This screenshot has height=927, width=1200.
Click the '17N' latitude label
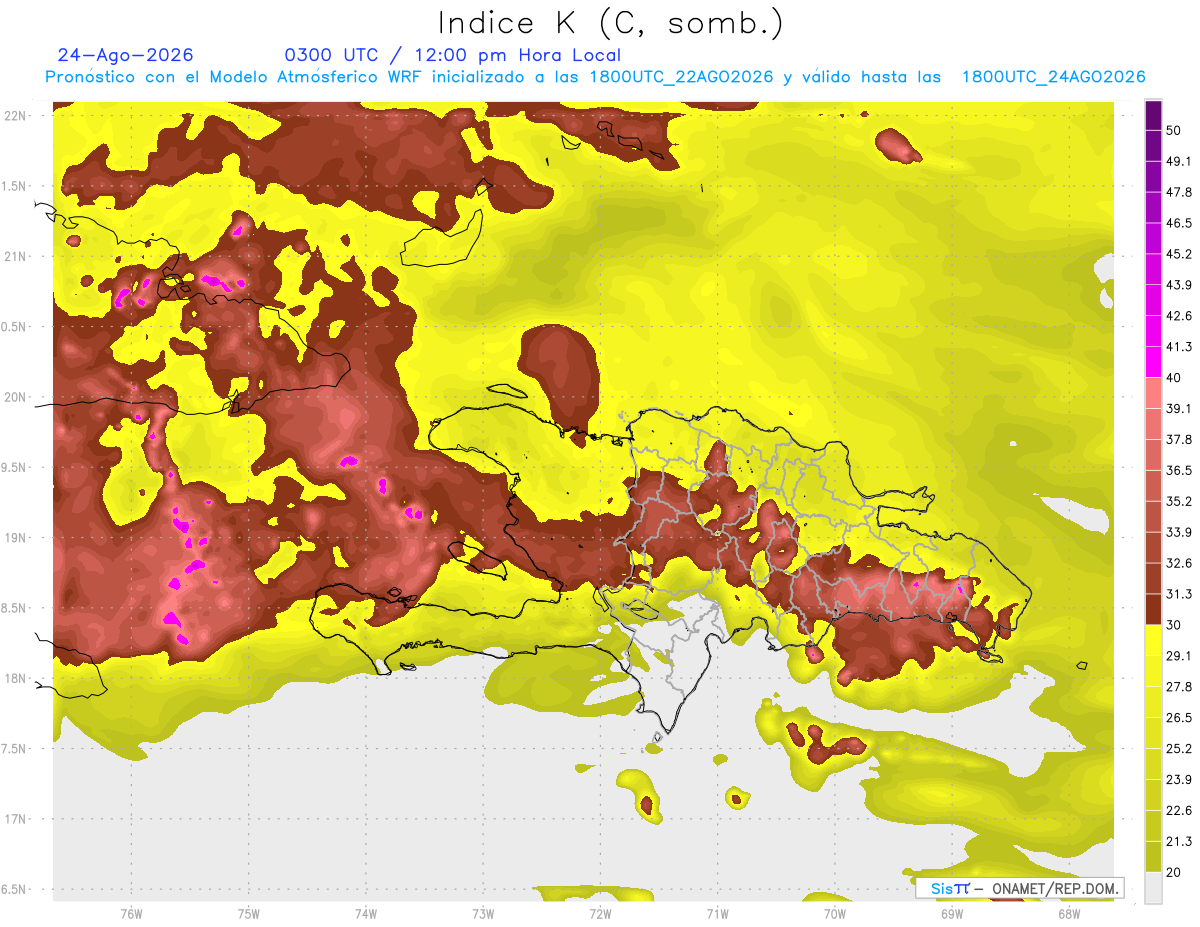pyautogui.click(x=16, y=820)
